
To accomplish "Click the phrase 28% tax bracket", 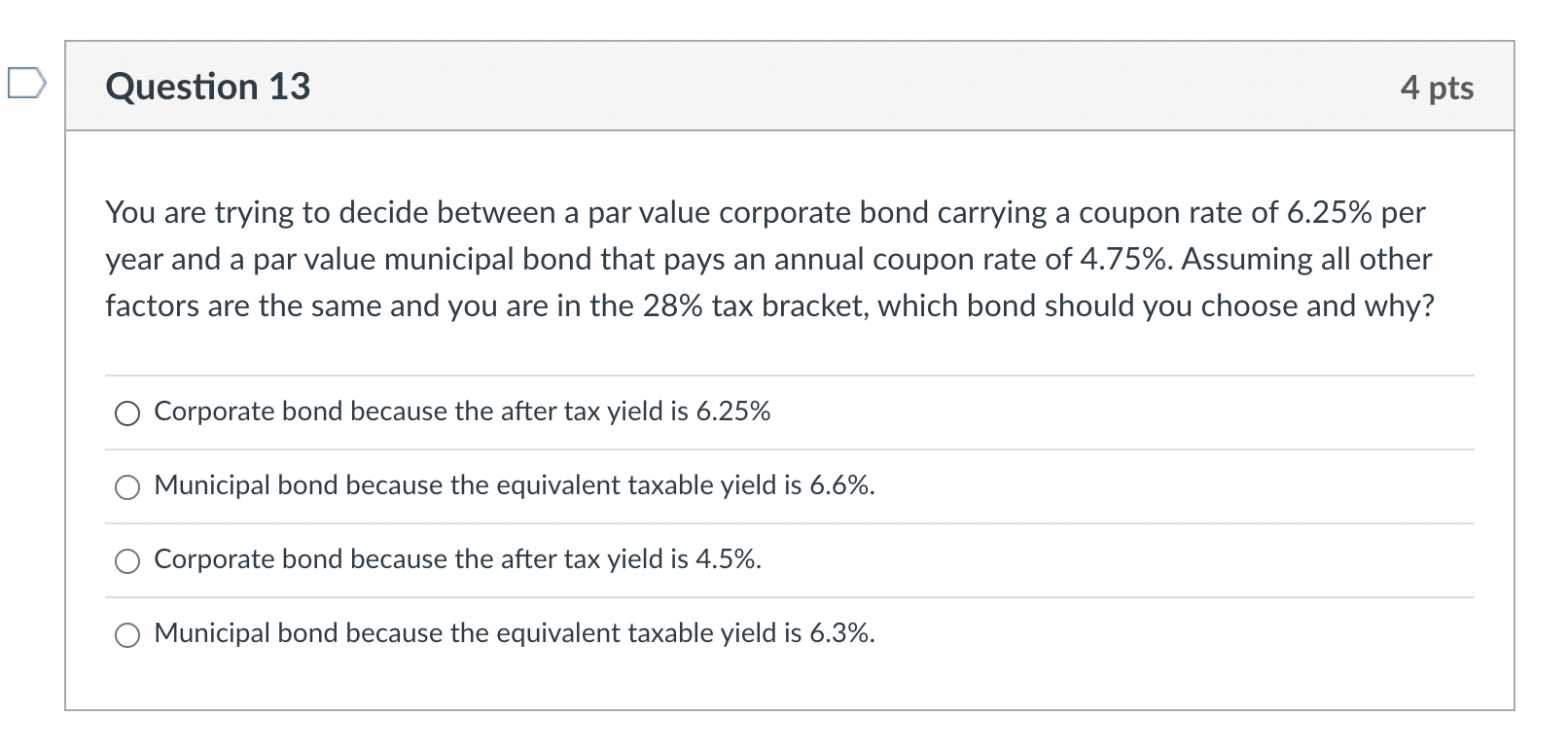I will pos(753,305).
